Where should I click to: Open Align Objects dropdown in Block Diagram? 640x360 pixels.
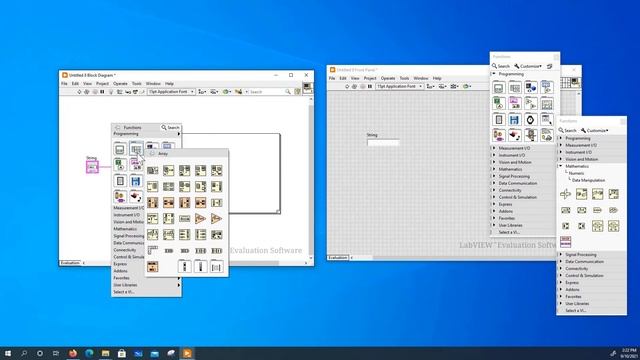point(202,92)
